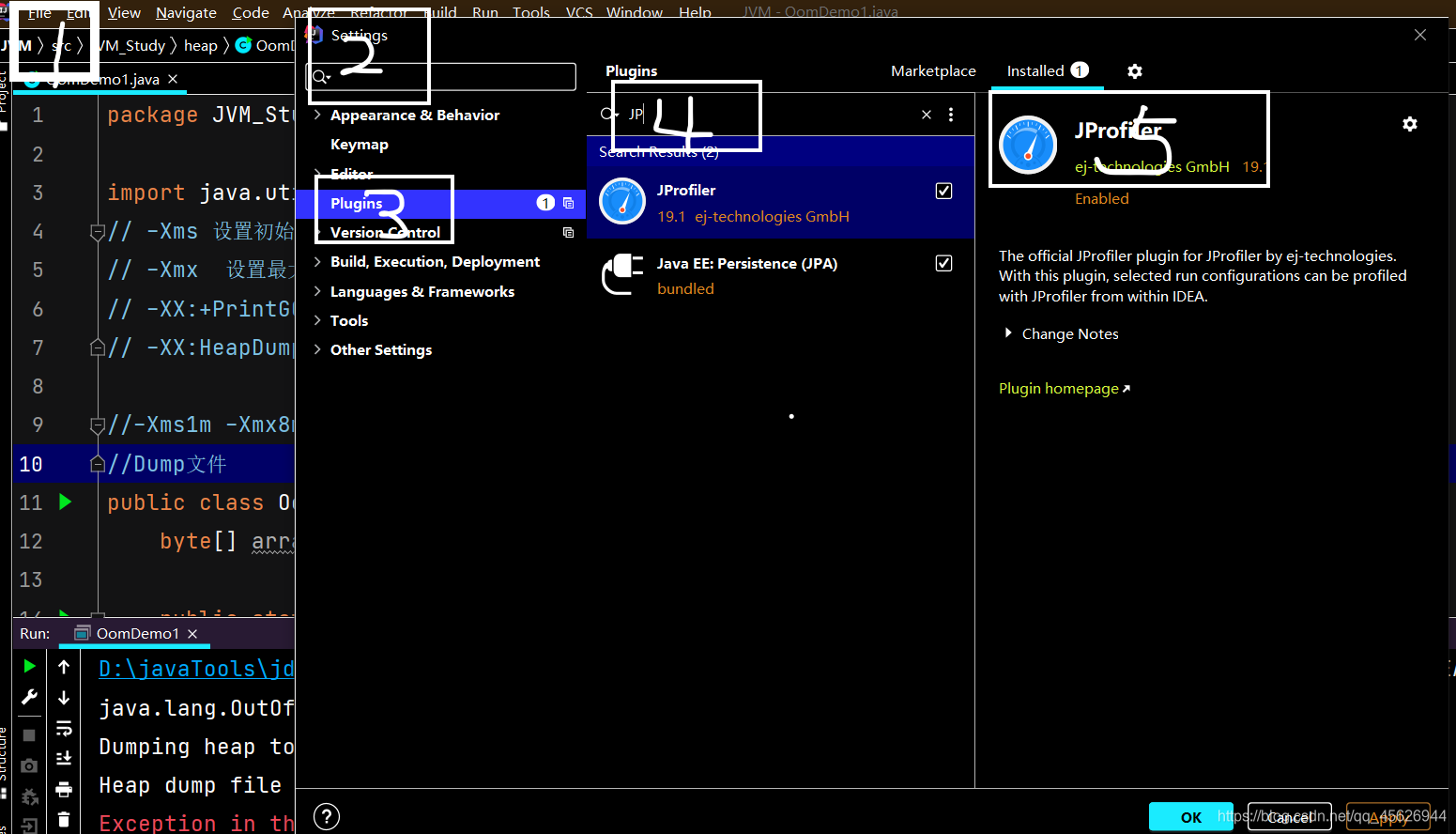Click the Settings search field
1456x834 pixels.
click(x=442, y=77)
